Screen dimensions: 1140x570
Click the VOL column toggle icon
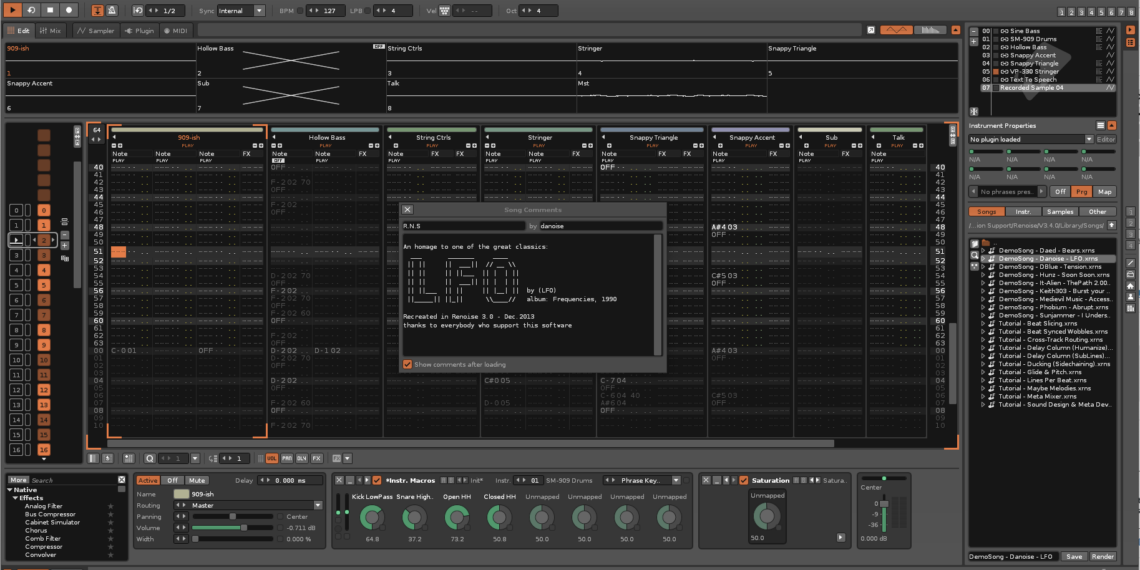coord(271,458)
